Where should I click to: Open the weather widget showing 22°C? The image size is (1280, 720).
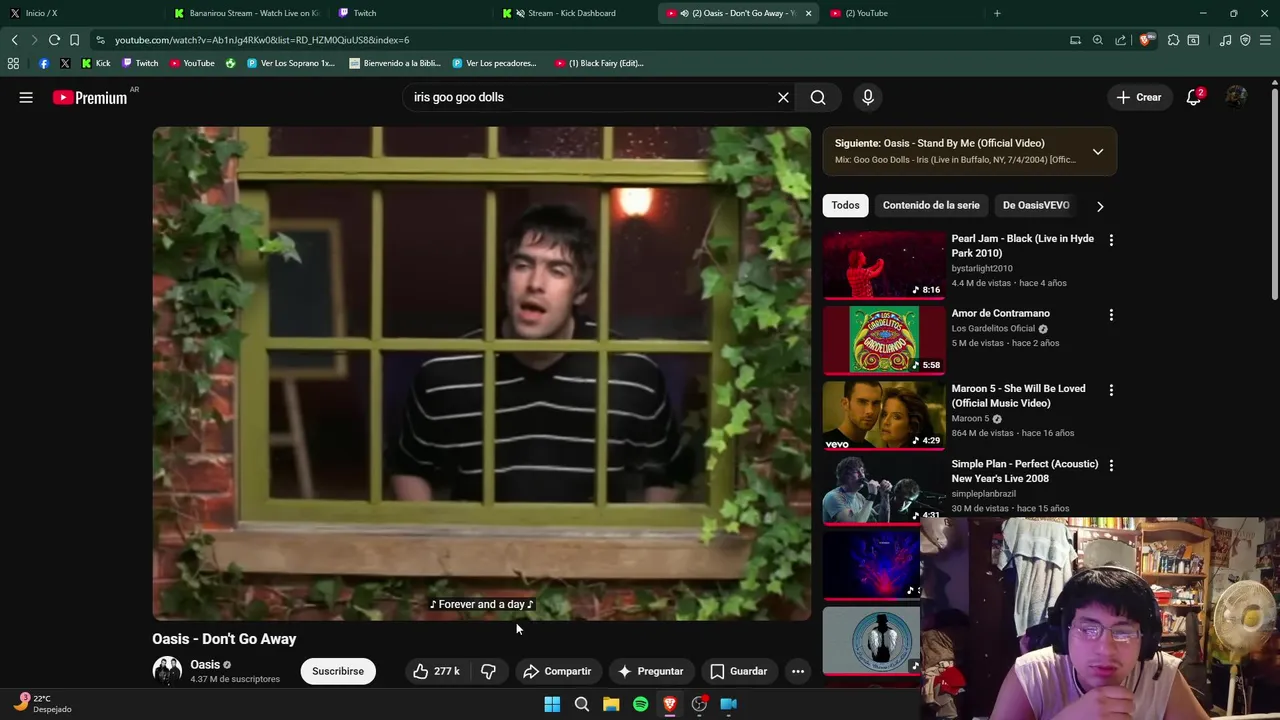[43, 704]
